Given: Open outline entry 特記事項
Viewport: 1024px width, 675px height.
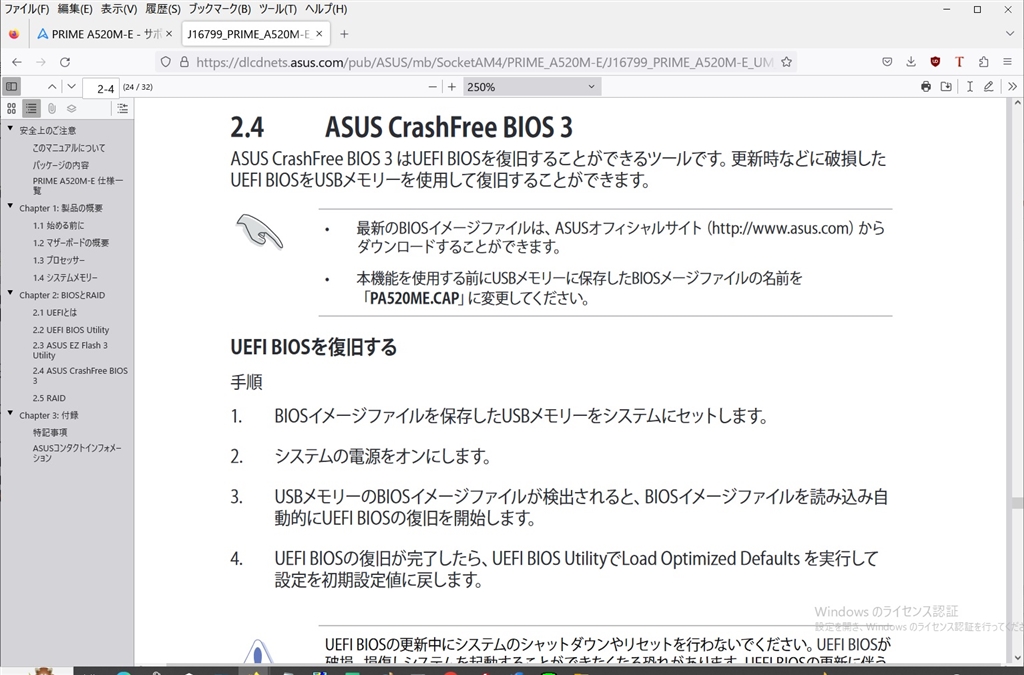Looking at the screenshot, I should (50, 432).
